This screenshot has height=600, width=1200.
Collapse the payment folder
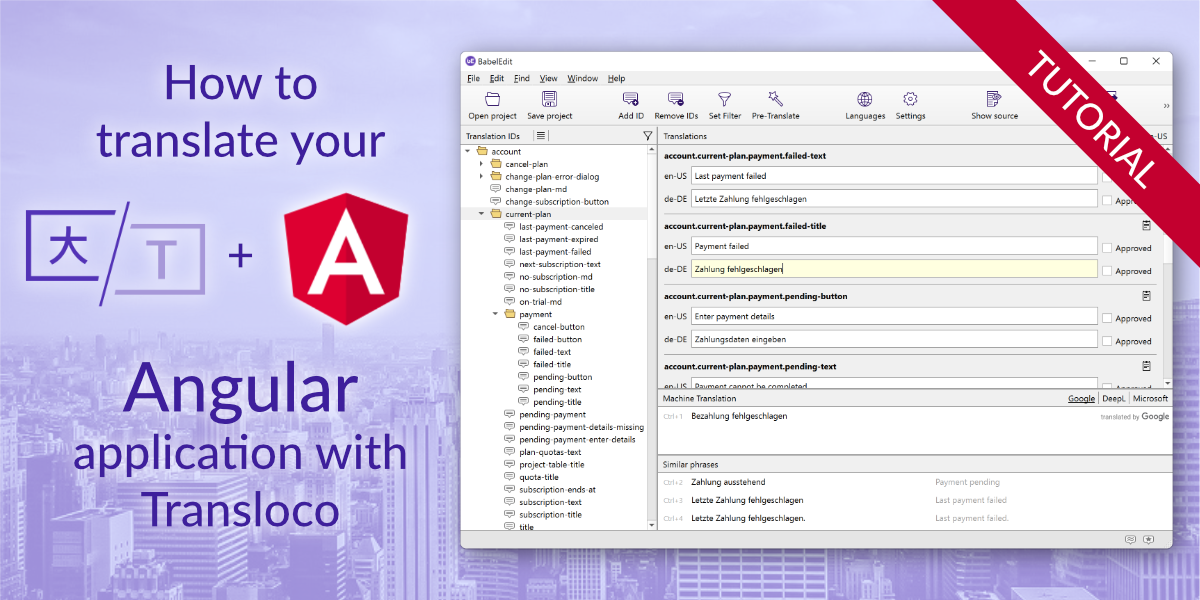click(x=495, y=314)
